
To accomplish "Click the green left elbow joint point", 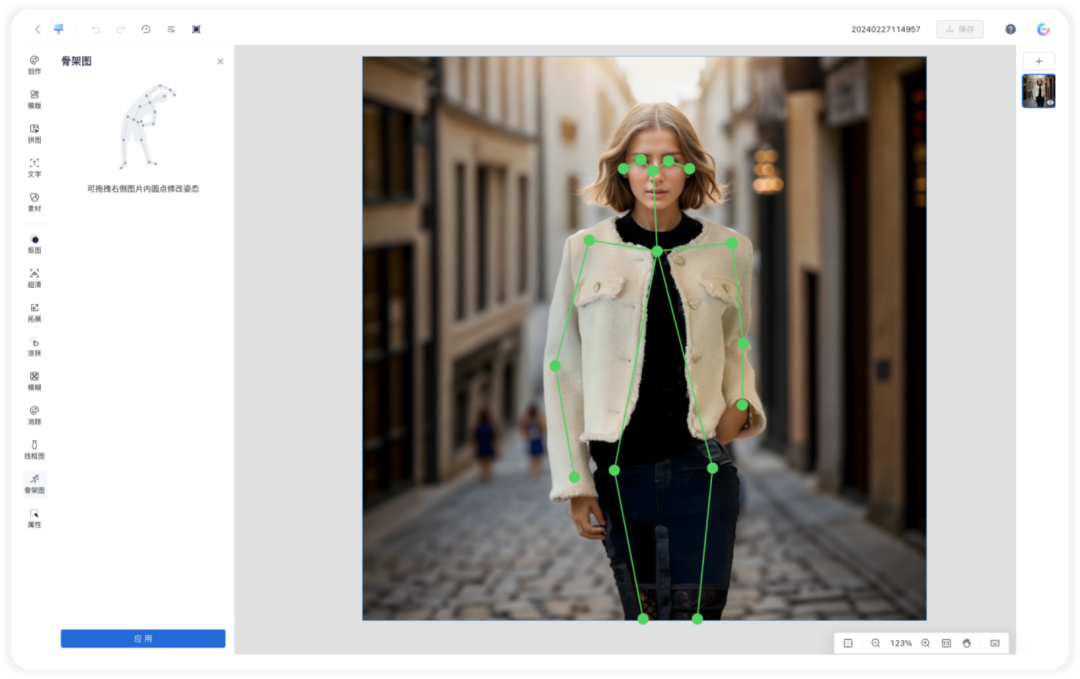I will coord(555,366).
